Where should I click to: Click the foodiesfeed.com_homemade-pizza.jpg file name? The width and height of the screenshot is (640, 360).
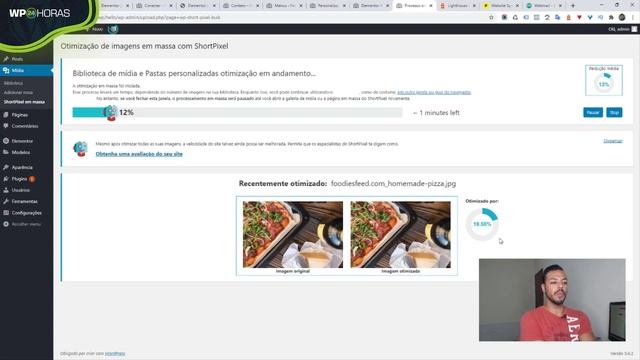click(393, 184)
